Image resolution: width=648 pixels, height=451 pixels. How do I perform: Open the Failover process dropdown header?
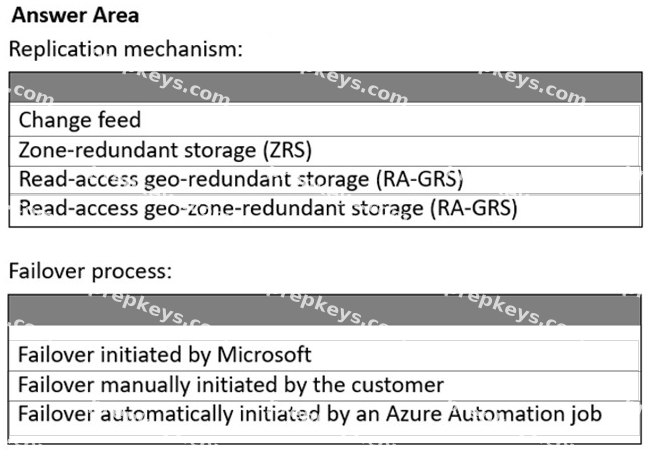[325, 310]
